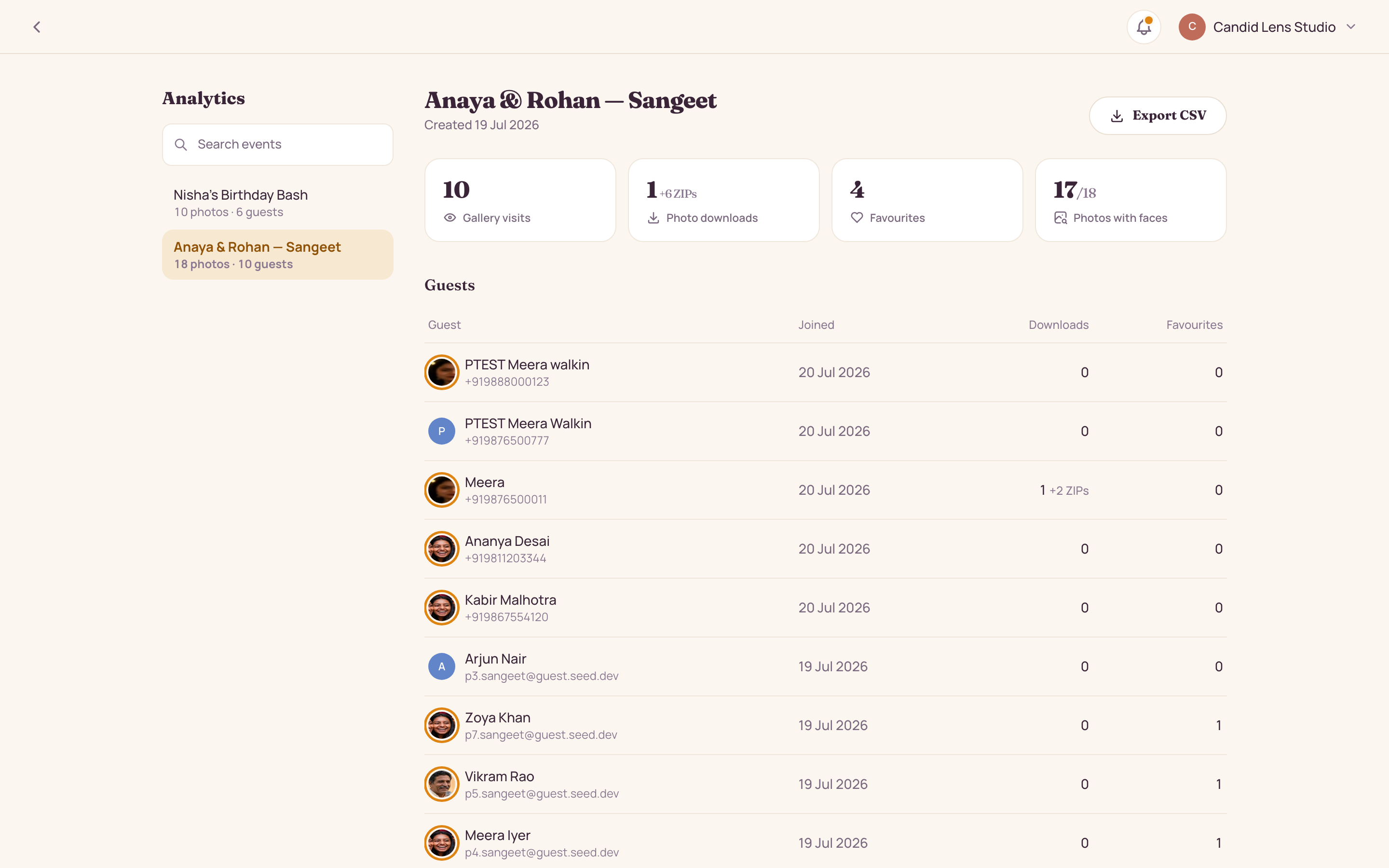Open the notifications bell
This screenshot has width=1389, height=868.
(x=1144, y=27)
